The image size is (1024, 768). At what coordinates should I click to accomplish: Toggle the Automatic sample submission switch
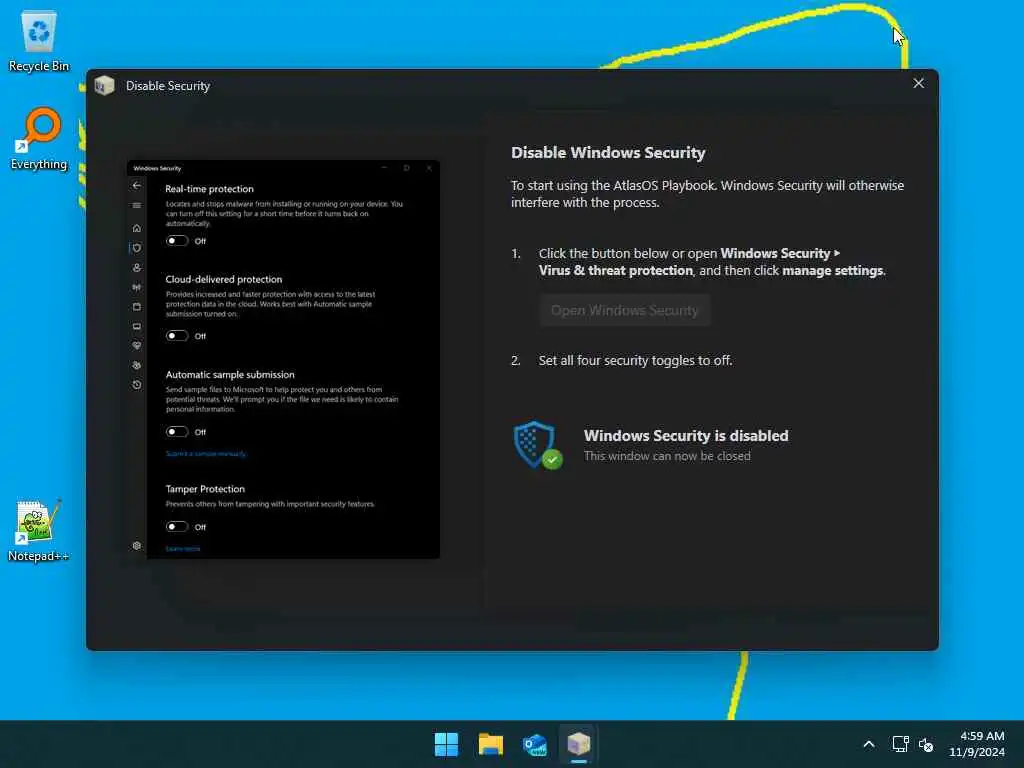click(x=177, y=432)
